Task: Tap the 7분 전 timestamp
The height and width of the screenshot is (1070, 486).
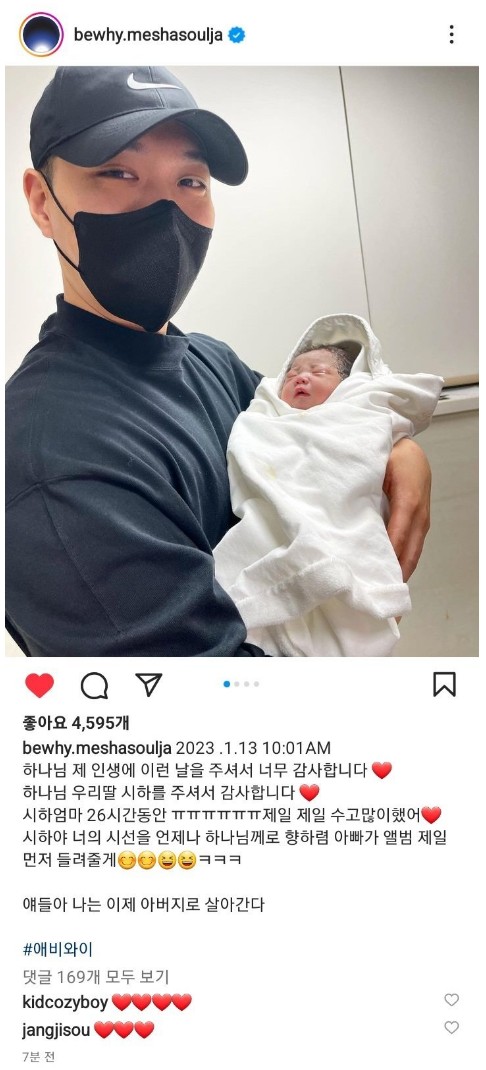Action: click(39, 1056)
